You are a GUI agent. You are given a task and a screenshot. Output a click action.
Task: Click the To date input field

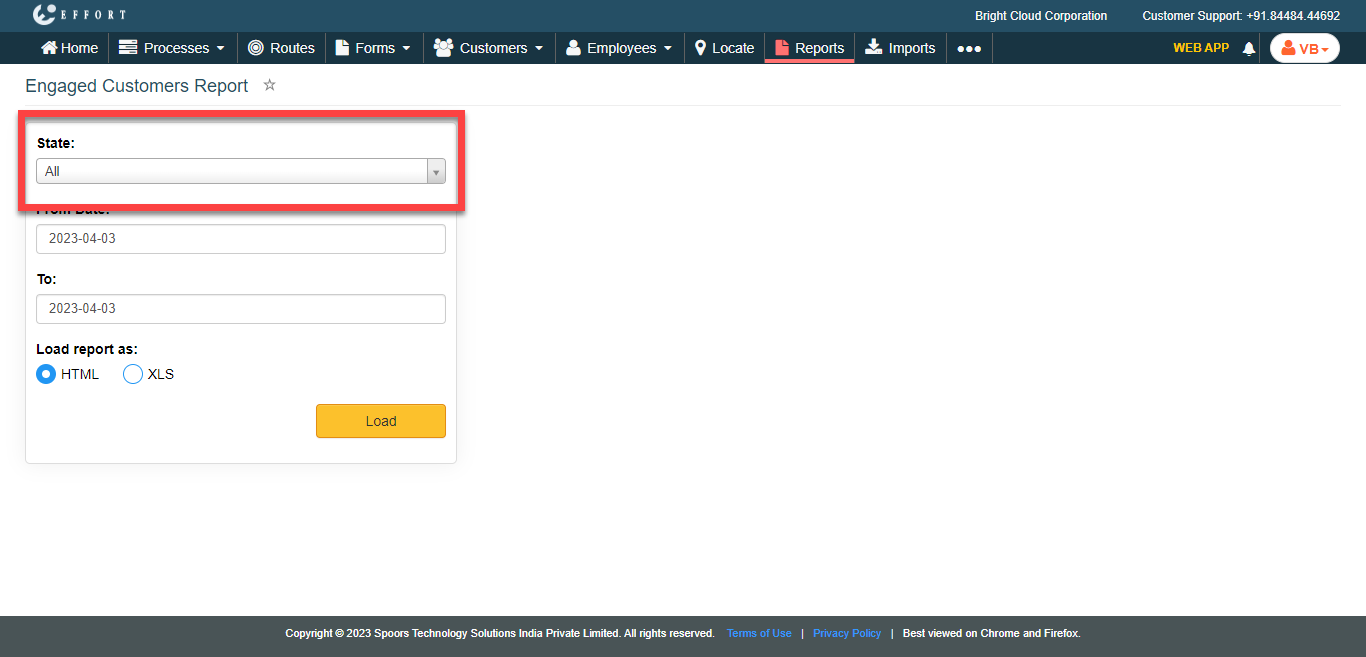(x=240, y=309)
